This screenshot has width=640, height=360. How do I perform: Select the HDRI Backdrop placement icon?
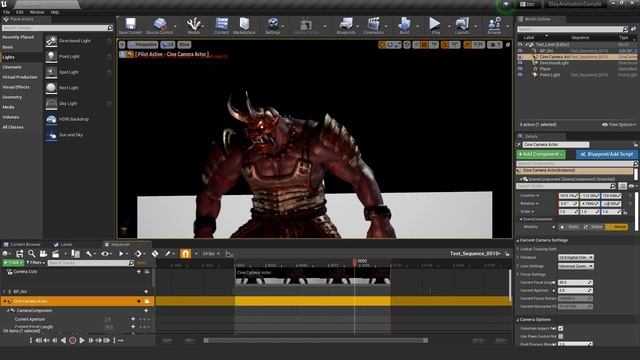pos(51,119)
